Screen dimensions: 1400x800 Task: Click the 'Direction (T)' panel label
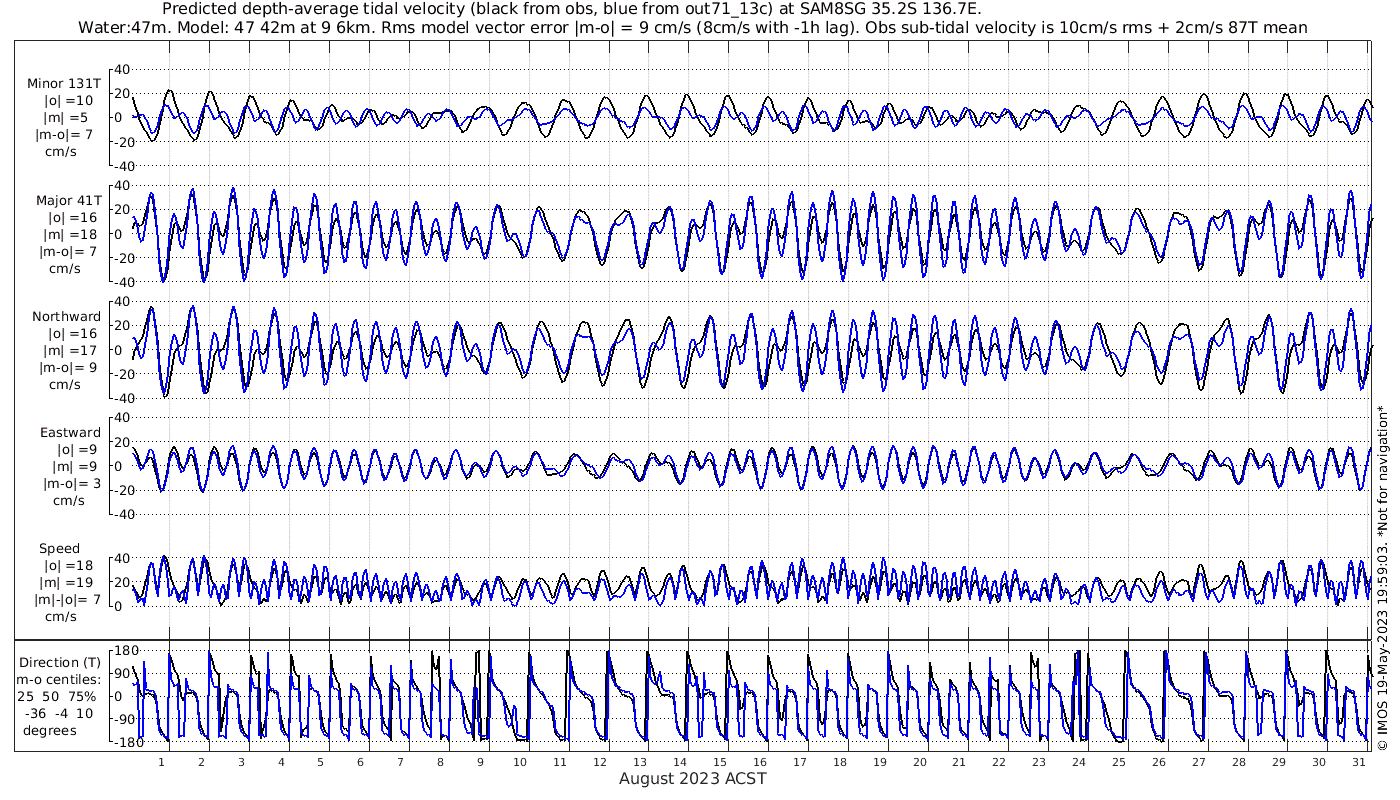(x=60, y=662)
